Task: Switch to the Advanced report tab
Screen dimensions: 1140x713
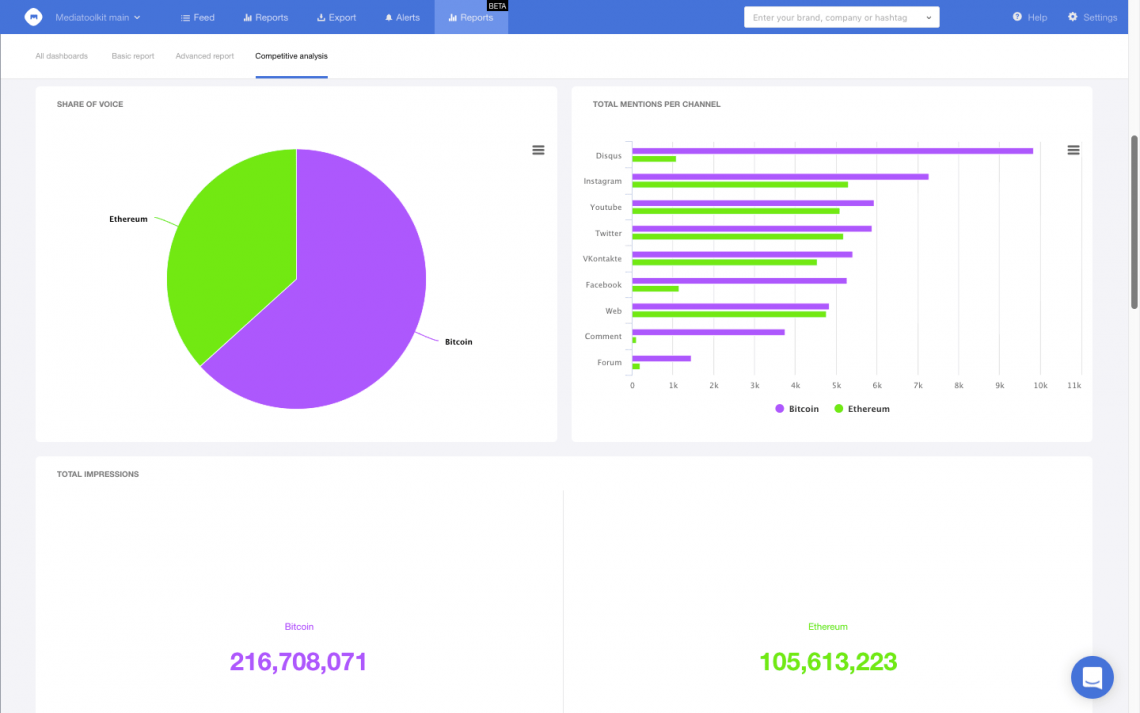Action: [204, 56]
